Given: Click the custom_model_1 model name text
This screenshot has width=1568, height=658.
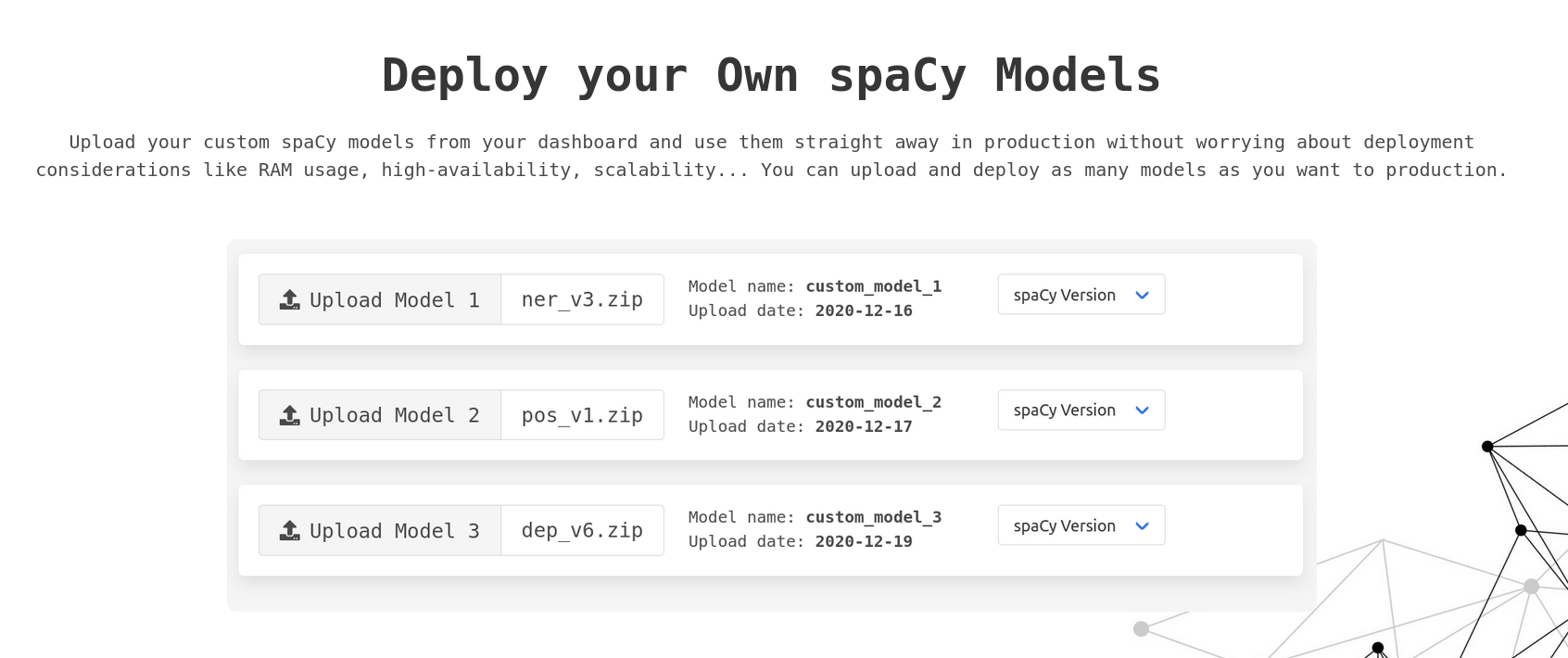Looking at the screenshot, I should coord(873,286).
